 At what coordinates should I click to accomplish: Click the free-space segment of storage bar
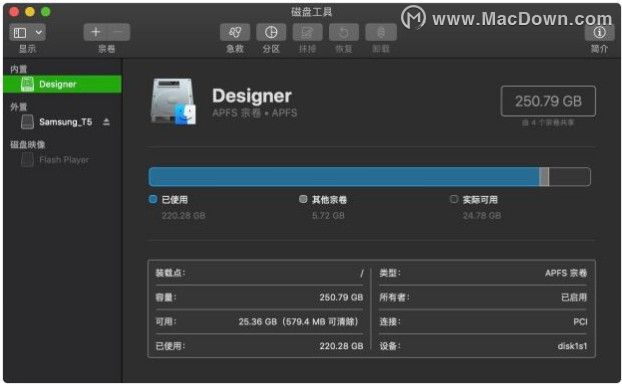click(x=570, y=177)
